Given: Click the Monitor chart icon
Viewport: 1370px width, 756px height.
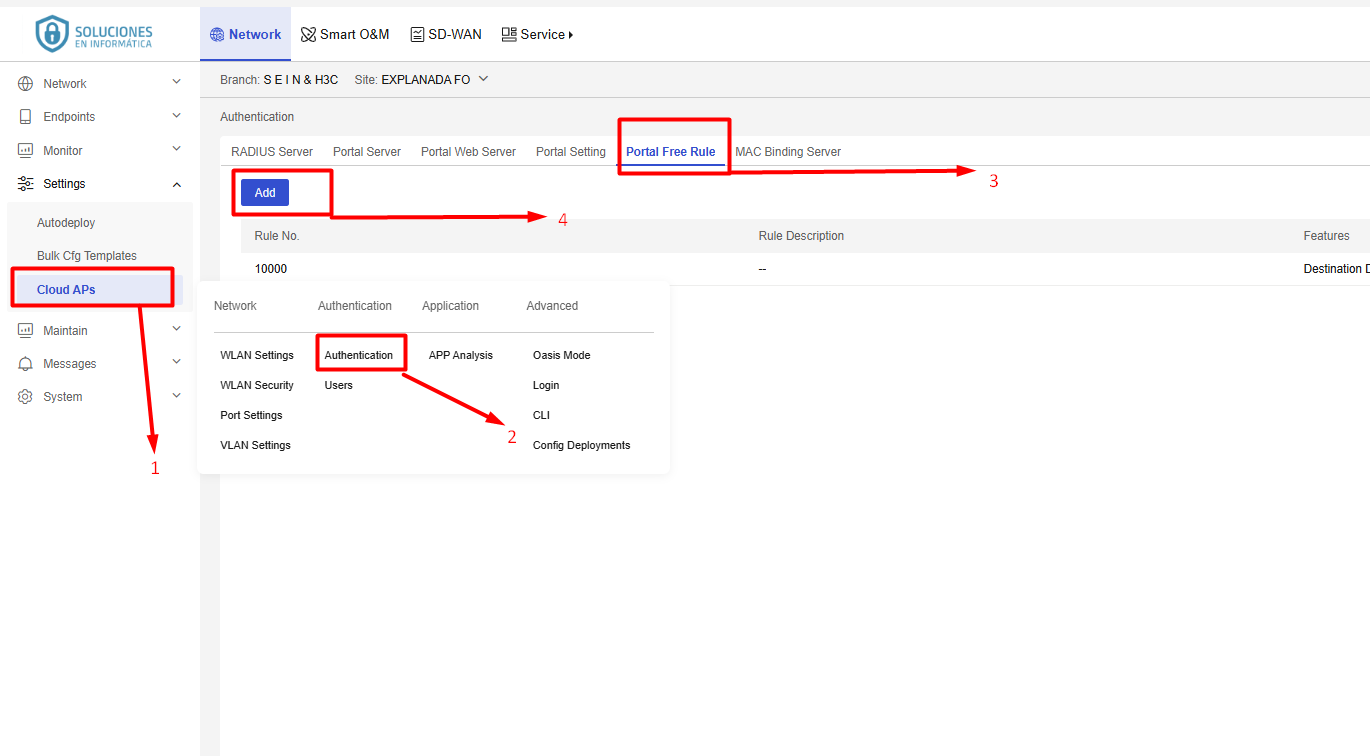Looking at the screenshot, I should click(26, 151).
